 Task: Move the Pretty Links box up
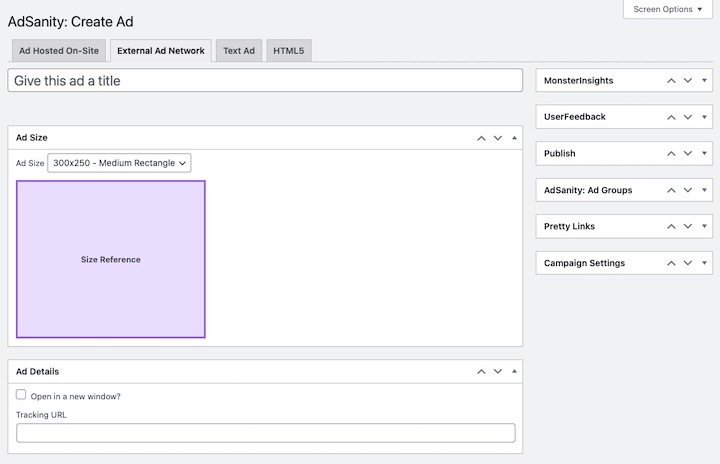point(671,226)
